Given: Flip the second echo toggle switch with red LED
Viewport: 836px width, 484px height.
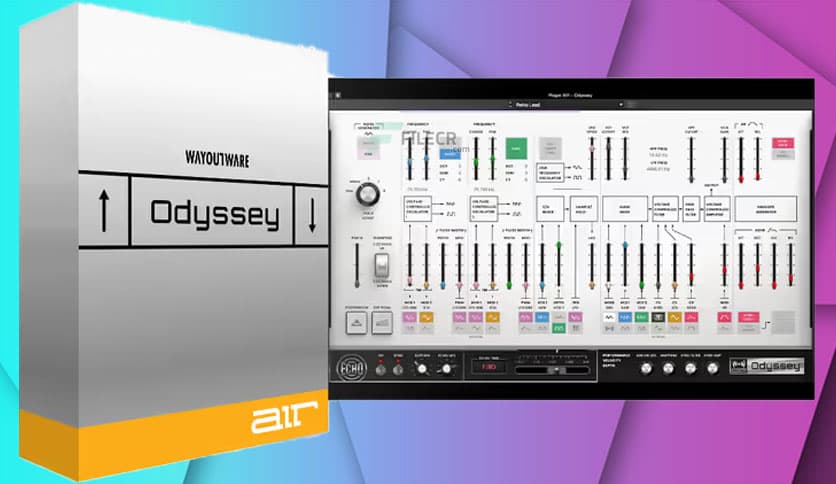Looking at the screenshot, I should [398, 368].
